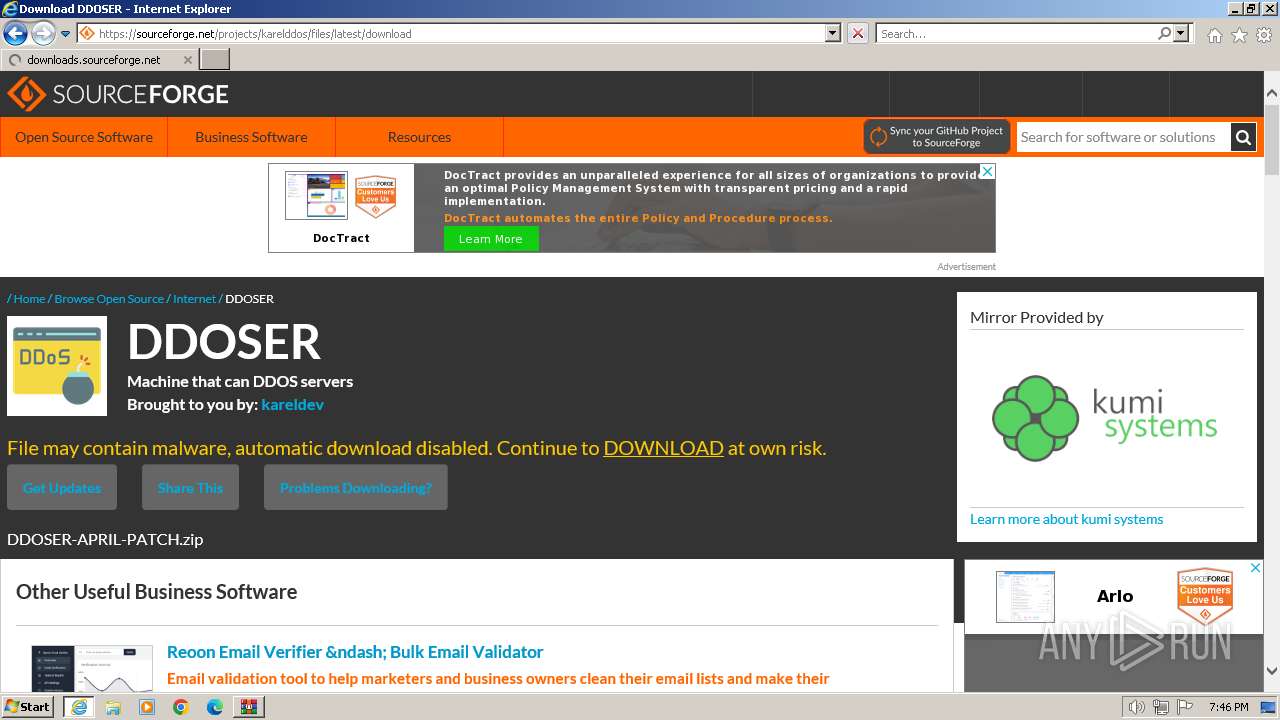The height and width of the screenshot is (720, 1280).
Task: Open the Resources menu
Action: point(419,137)
